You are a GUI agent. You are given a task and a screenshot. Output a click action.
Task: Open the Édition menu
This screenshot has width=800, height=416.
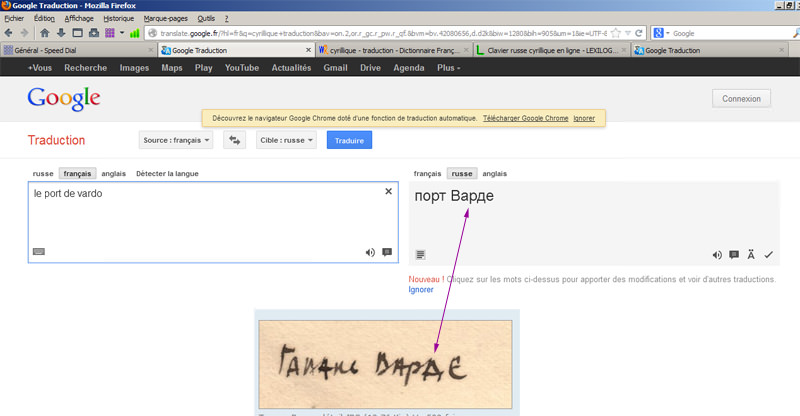[44, 18]
